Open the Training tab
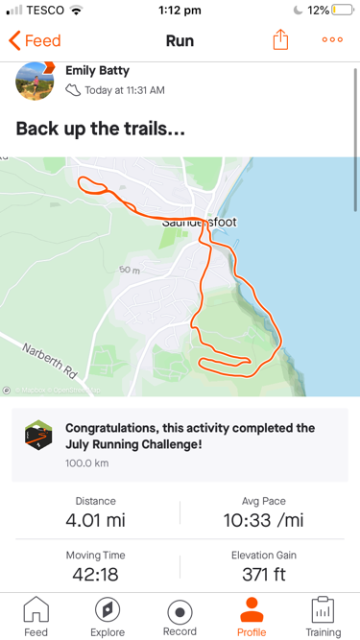360x640 pixels. [x=323, y=616]
